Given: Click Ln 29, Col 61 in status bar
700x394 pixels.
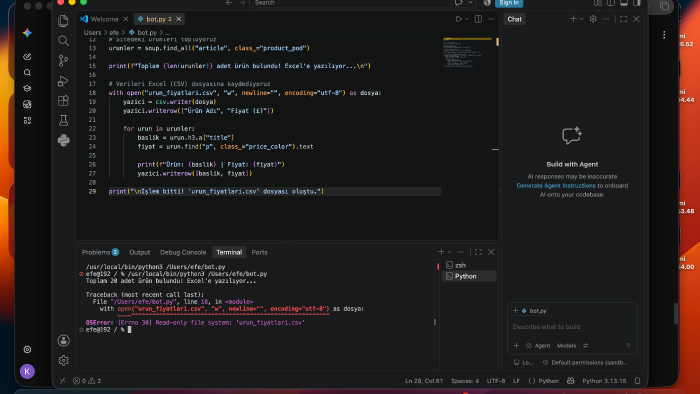Looking at the screenshot, I should tap(424, 381).
